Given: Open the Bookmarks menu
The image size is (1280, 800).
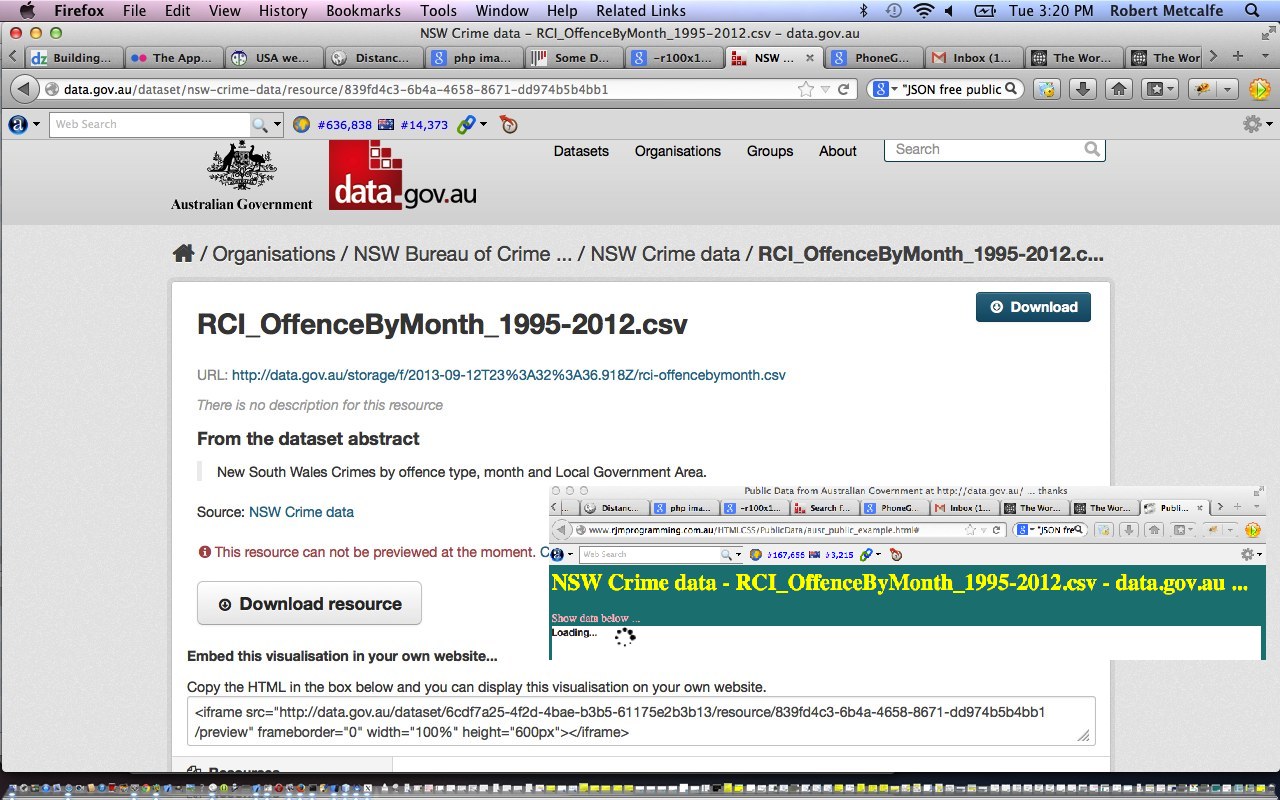Looking at the screenshot, I should 363,11.
